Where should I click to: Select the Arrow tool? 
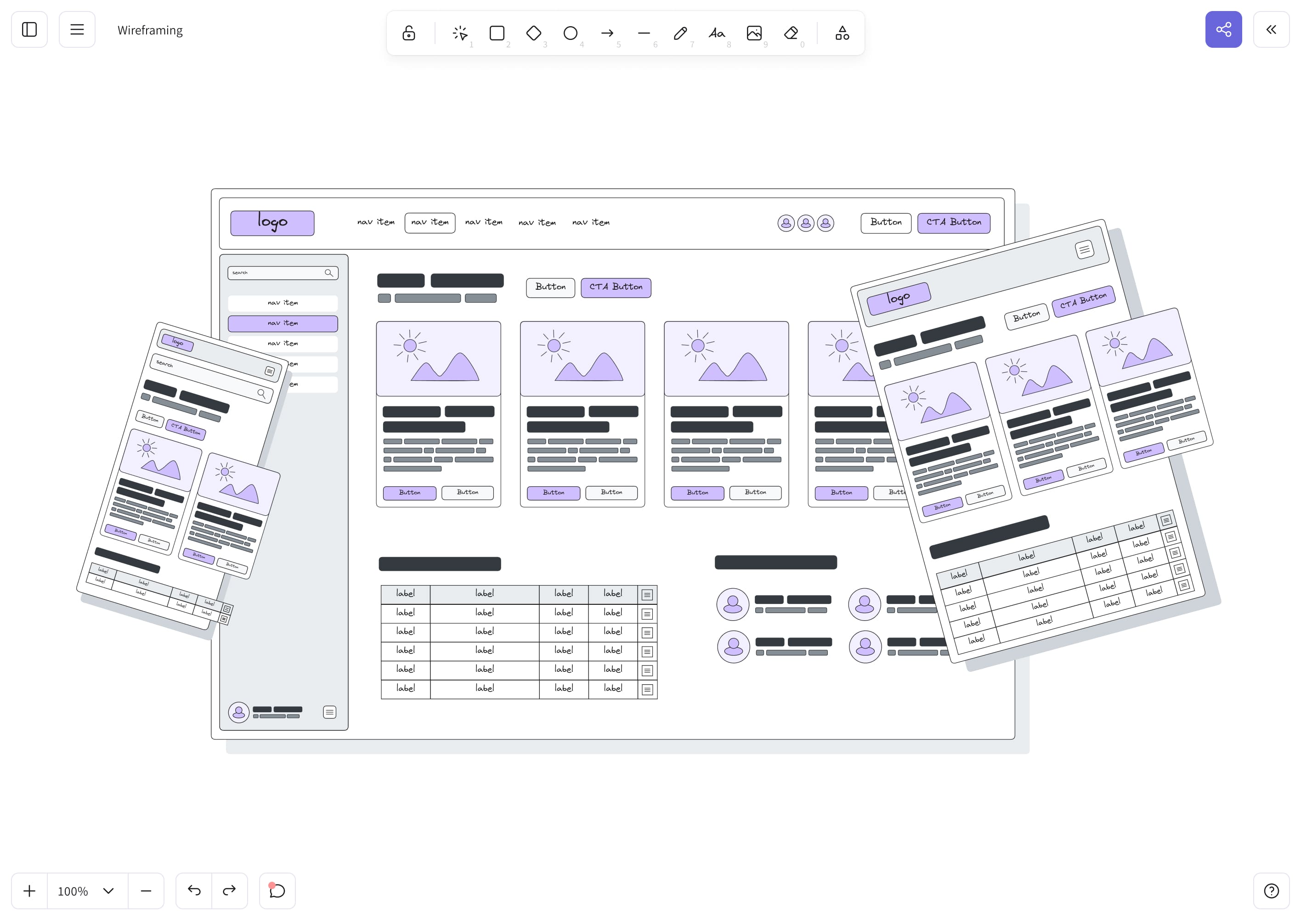click(x=608, y=33)
